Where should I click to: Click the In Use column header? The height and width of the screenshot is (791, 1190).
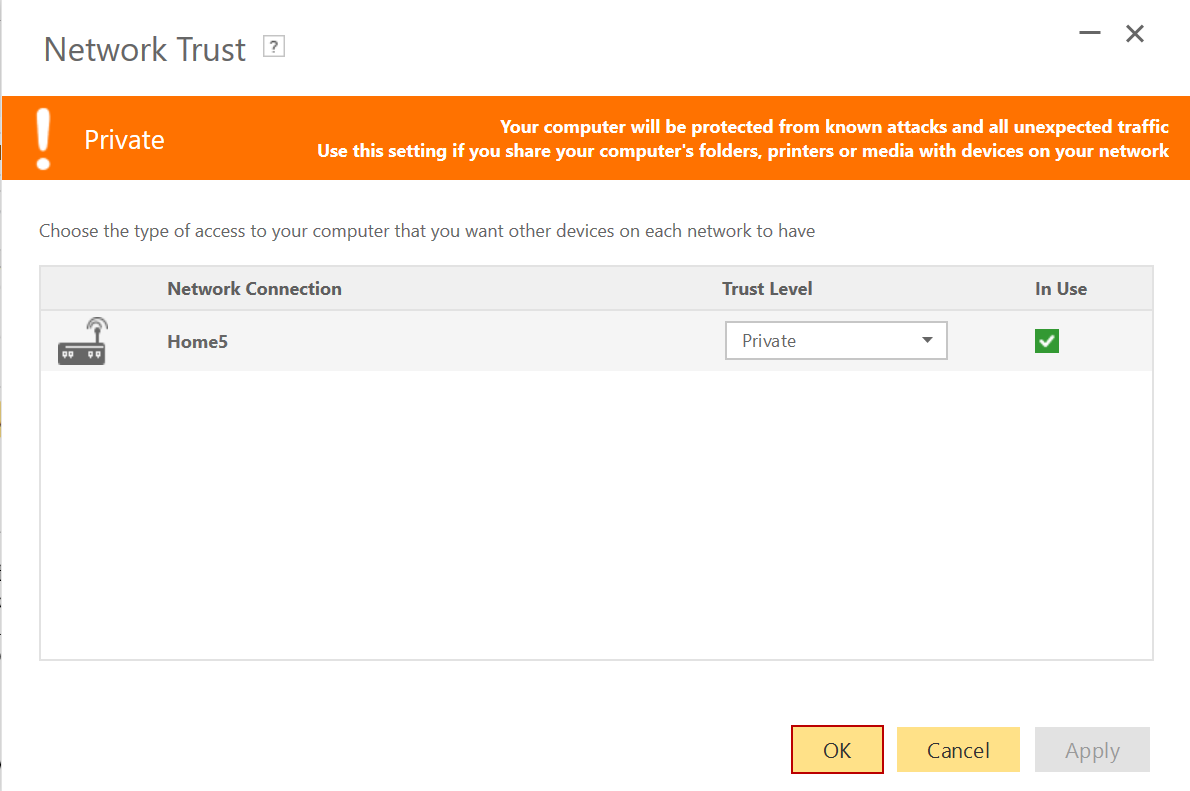[x=1061, y=289]
